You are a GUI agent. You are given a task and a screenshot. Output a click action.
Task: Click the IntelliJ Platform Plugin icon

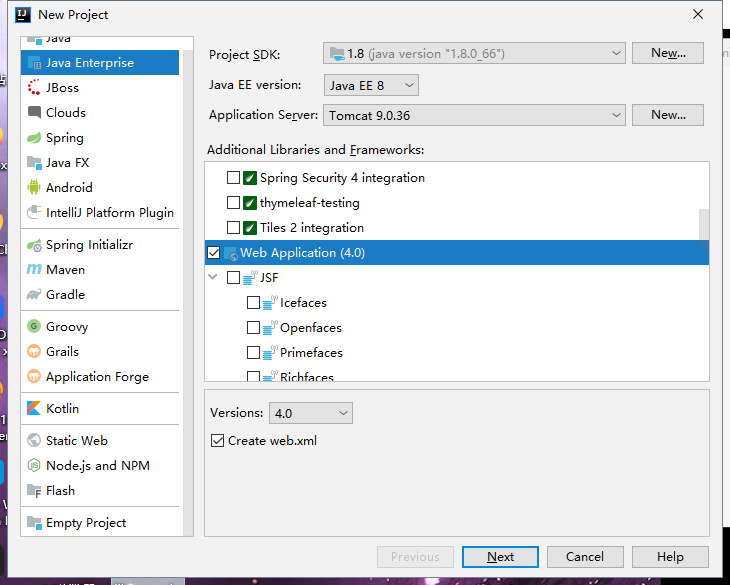click(34, 213)
